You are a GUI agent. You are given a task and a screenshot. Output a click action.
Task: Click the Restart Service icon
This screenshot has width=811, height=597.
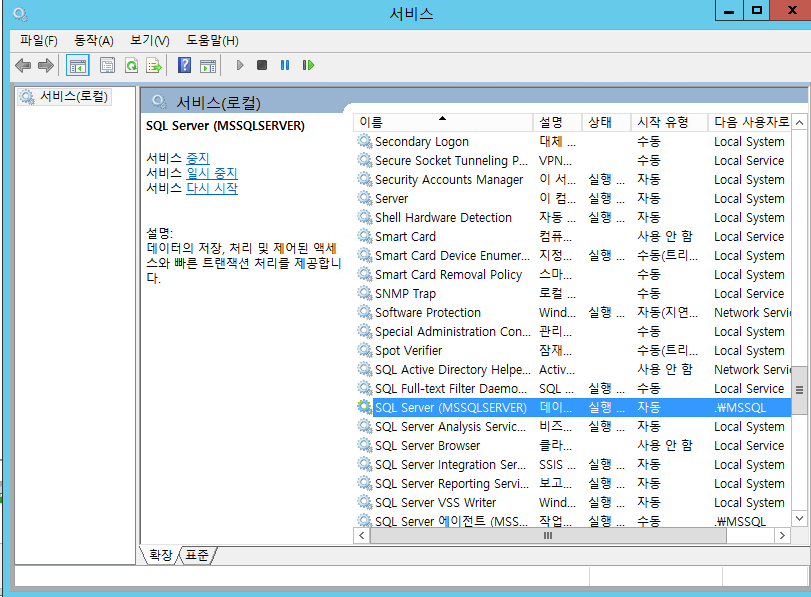click(308, 65)
